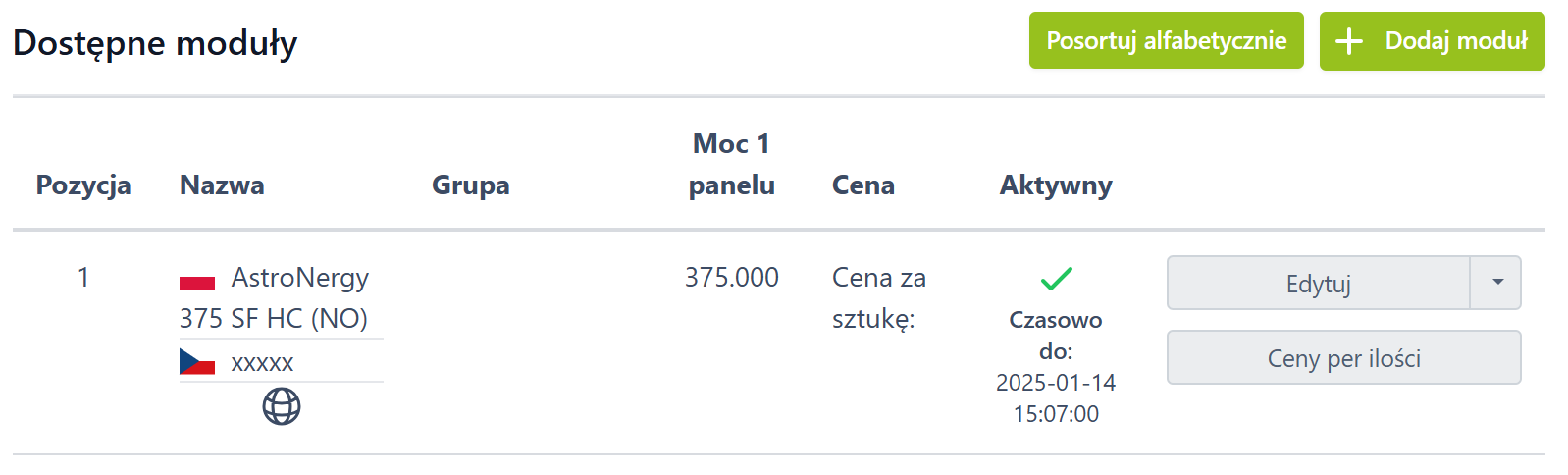
Task: Click the xxxxx Czech translation text
Action: pyautogui.click(x=262, y=363)
